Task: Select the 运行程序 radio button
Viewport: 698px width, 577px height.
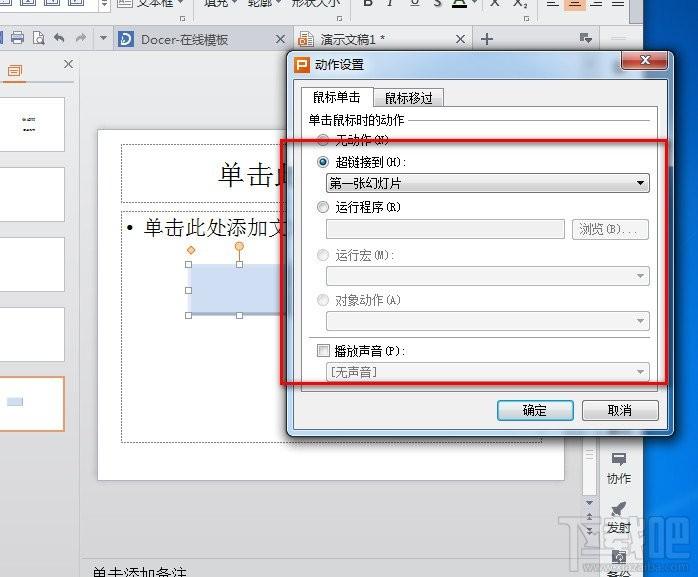Action: [323, 207]
